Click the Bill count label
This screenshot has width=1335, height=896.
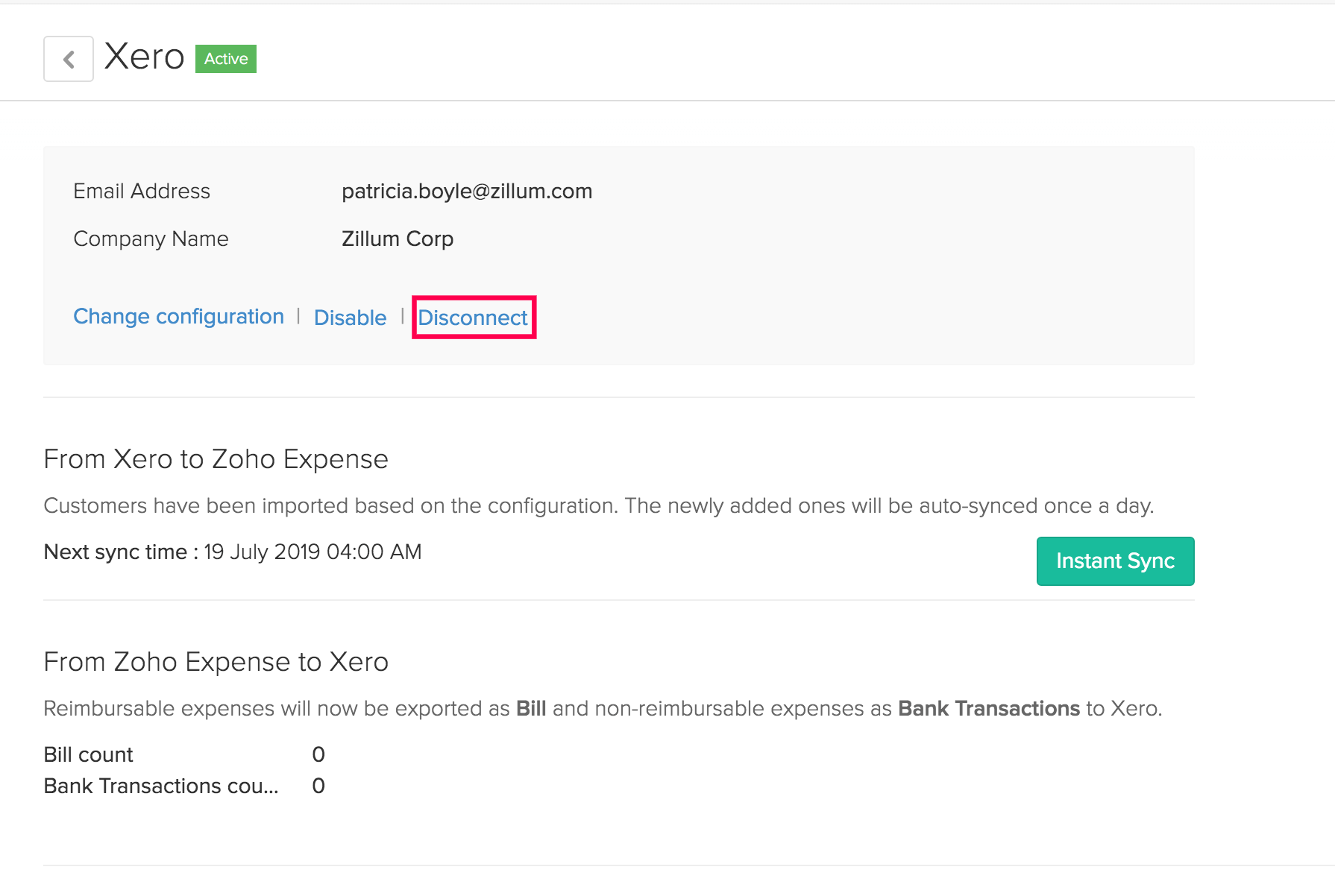[x=88, y=755]
